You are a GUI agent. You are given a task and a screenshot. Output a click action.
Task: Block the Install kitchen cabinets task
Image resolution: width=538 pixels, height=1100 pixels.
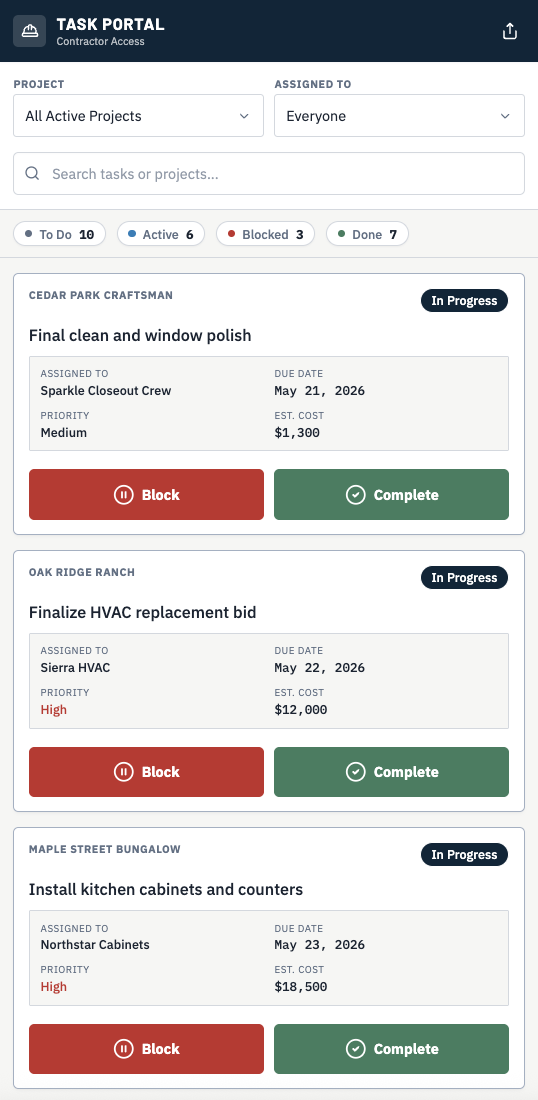[x=146, y=1049]
